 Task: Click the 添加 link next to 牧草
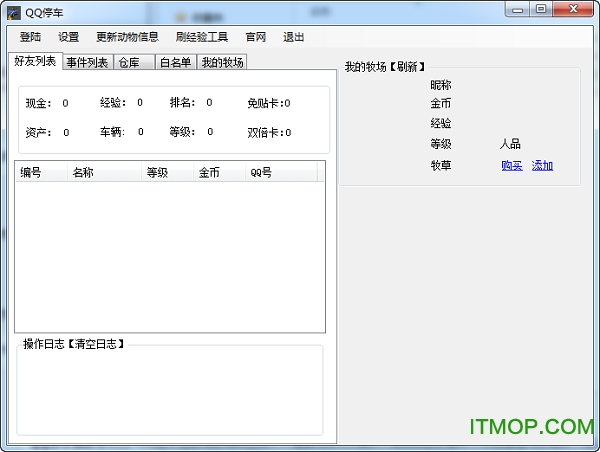pyautogui.click(x=542, y=165)
